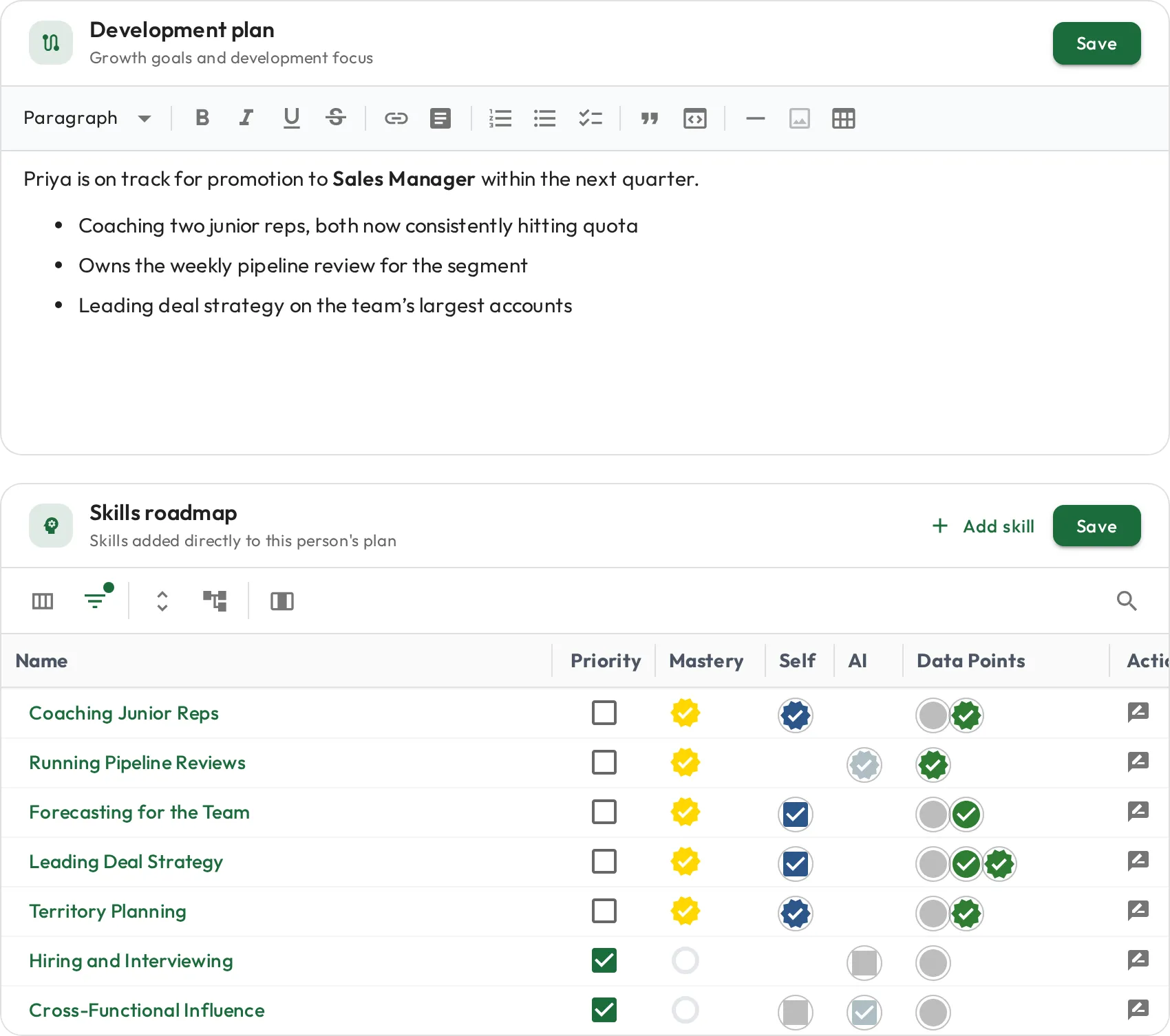Screen dimensions: 1170x1036
Task: Open the Cross-Functional Influence skill
Action: pos(147,1011)
